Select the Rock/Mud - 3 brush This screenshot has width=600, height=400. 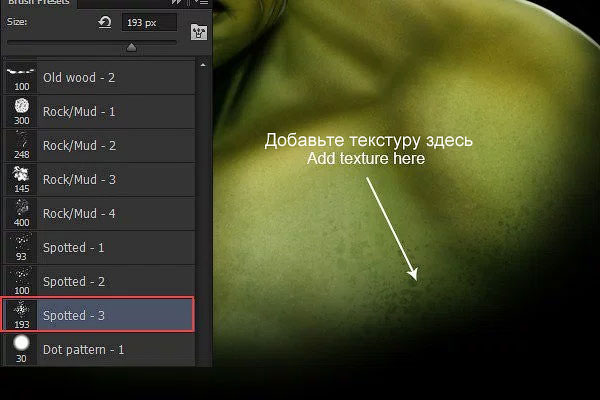click(x=99, y=180)
